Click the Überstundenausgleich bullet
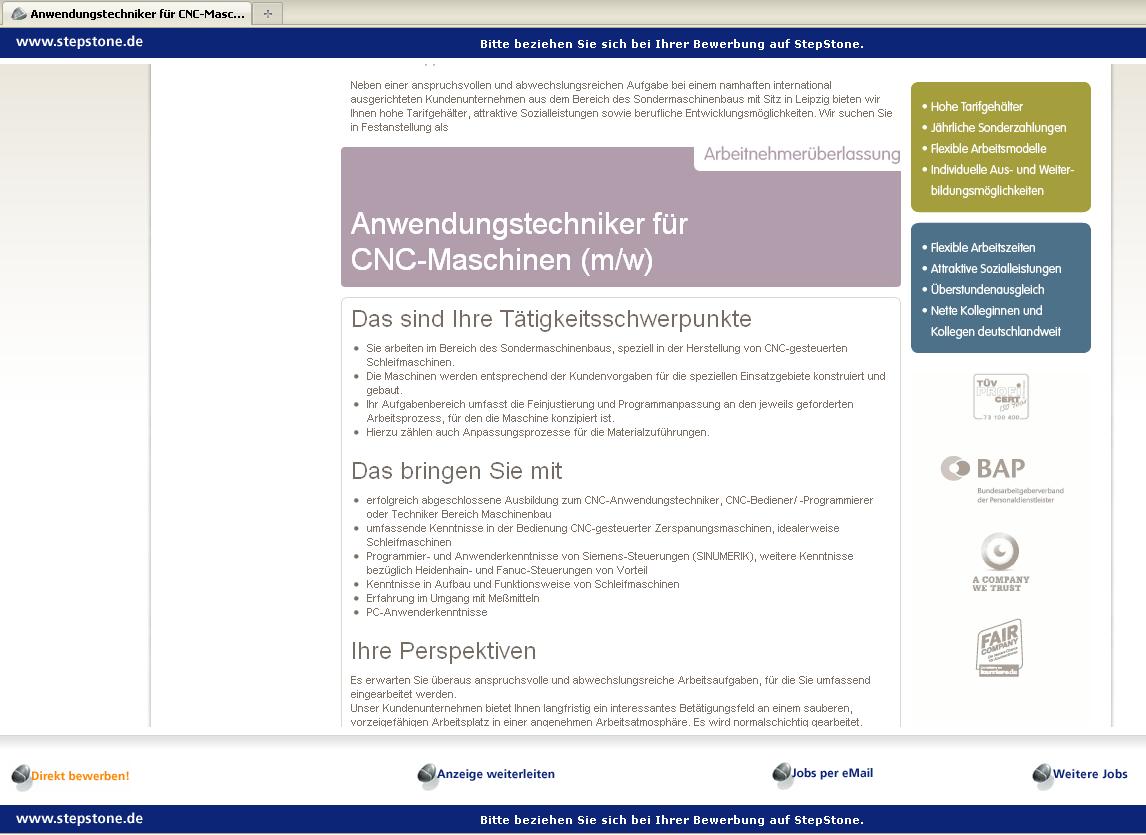The width and height of the screenshot is (1146, 835). [x=987, y=290]
